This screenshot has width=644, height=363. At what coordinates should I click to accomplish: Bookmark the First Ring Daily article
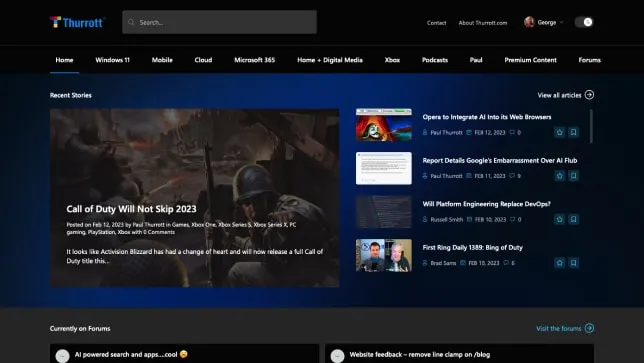coord(574,263)
